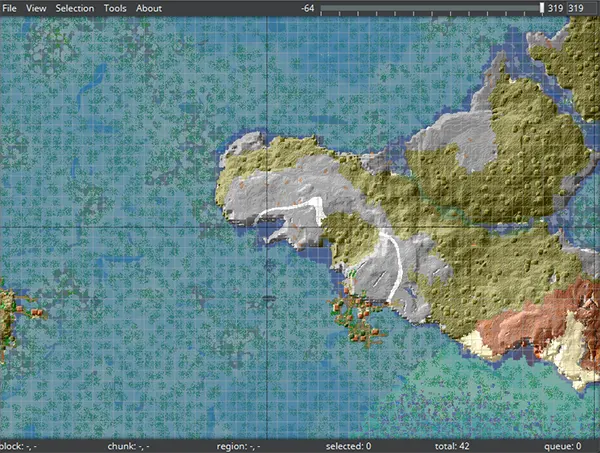This screenshot has width=600, height=453.
Task: Click the -64 minimum height label
Action: pyautogui.click(x=308, y=8)
